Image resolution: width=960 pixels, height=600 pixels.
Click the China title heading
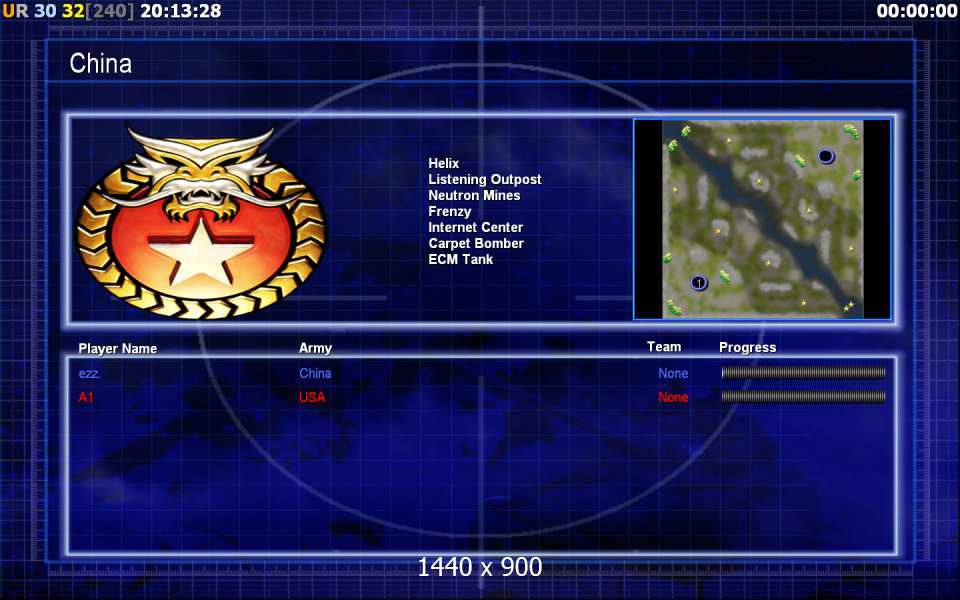100,63
